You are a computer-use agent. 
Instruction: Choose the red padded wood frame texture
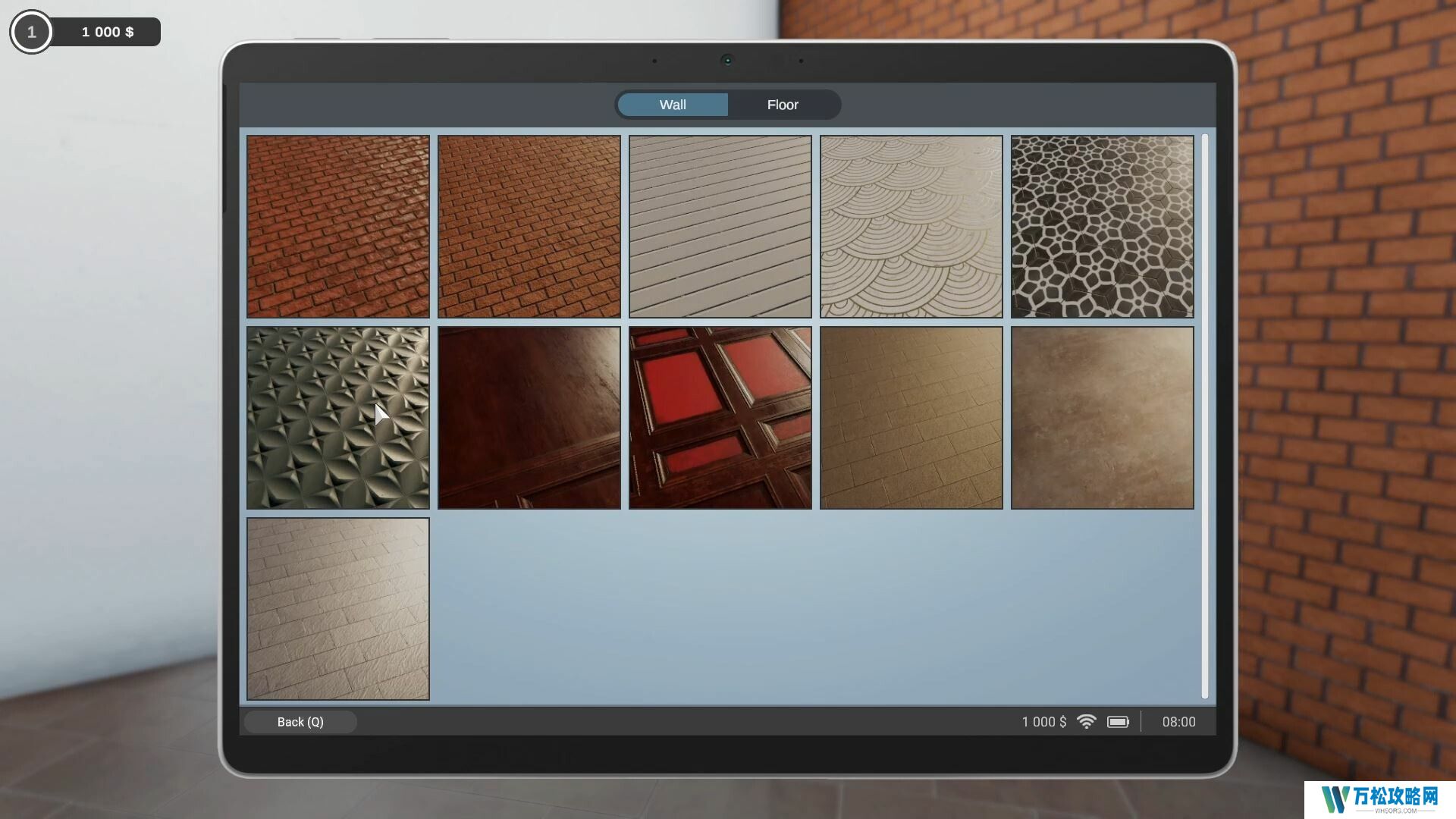pyautogui.click(x=720, y=418)
